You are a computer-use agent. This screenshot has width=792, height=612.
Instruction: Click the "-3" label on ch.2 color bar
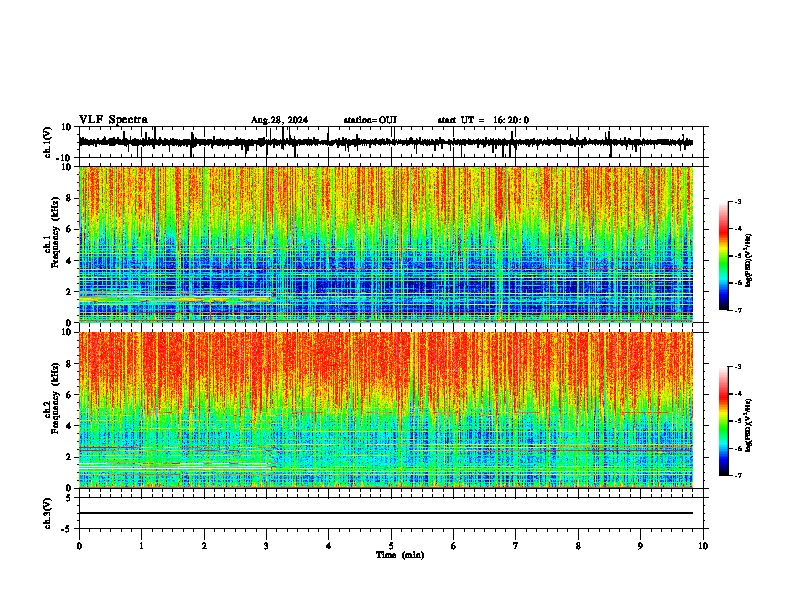tap(738, 367)
